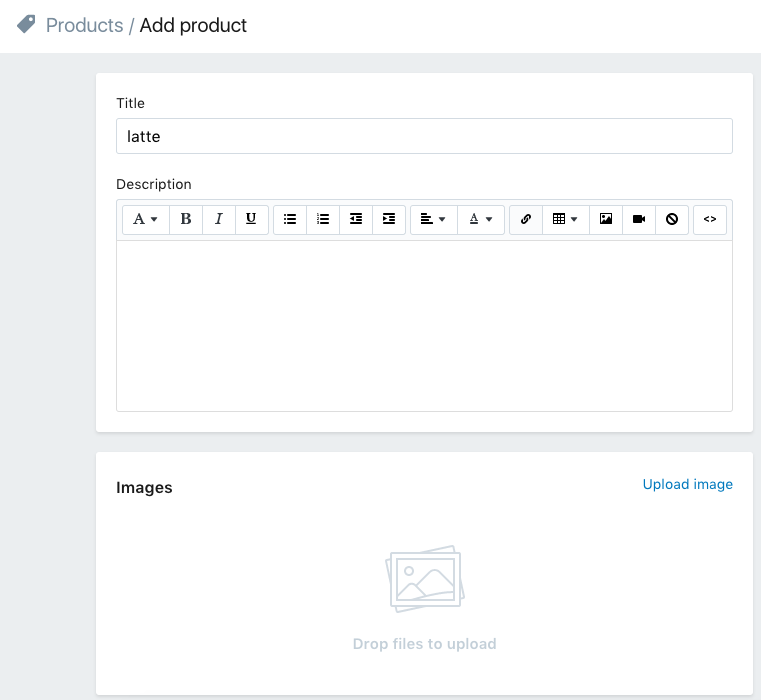Open the text alignment dropdown
The width and height of the screenshot is (761, 700).
click(x=433, y=219)
